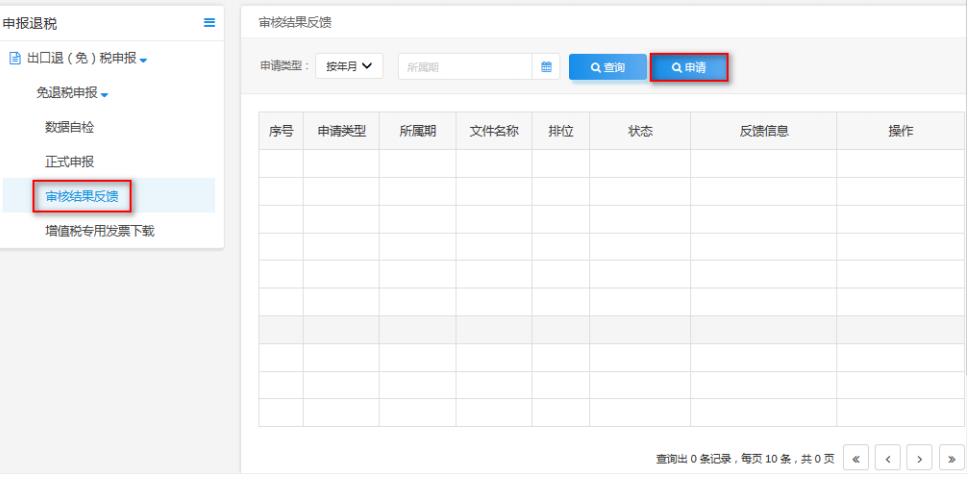Select 审核结果反馈 menu item
Screen dimensions: 973x480
tap(81, 196)
